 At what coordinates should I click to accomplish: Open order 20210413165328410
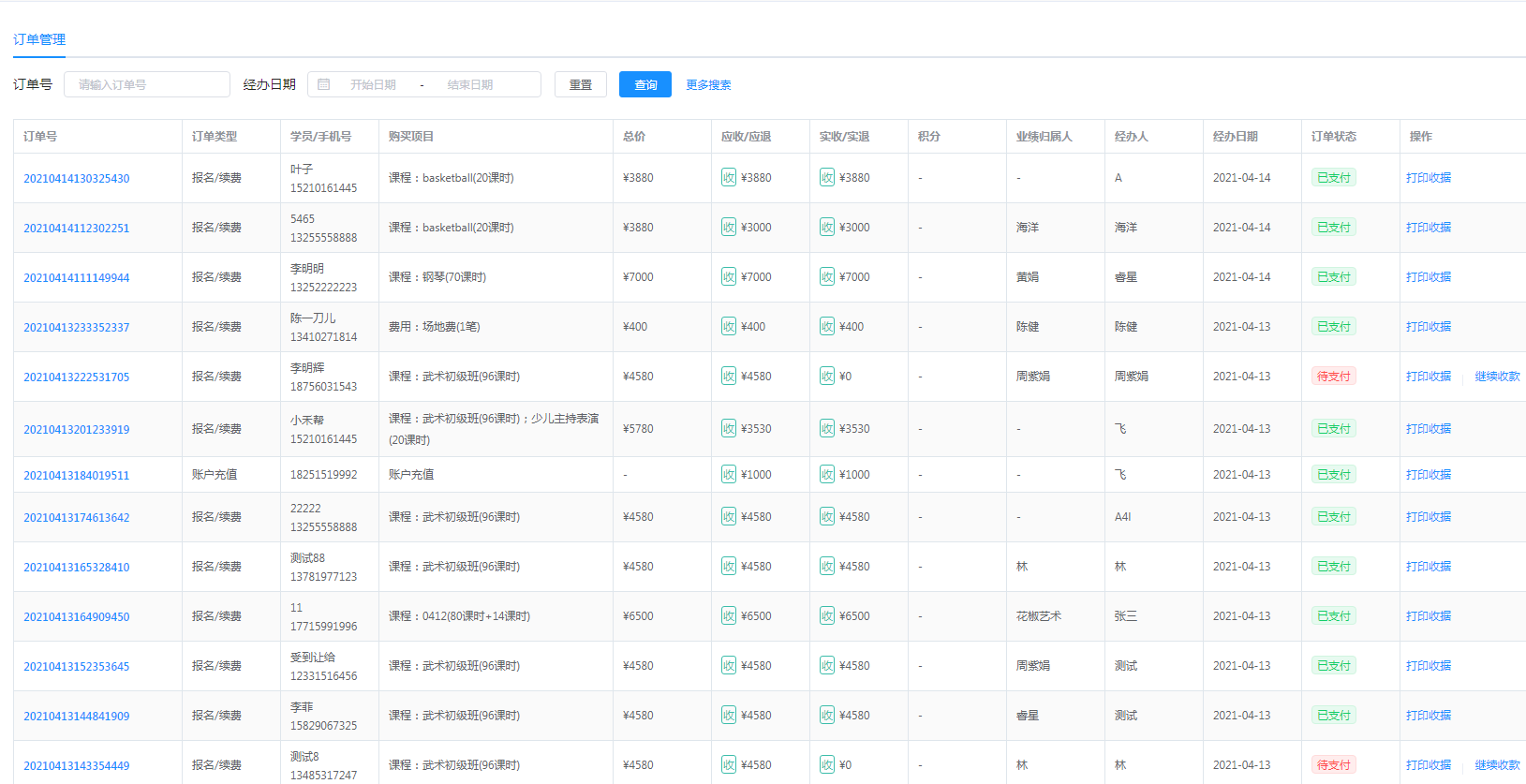[x=77, y=567]
